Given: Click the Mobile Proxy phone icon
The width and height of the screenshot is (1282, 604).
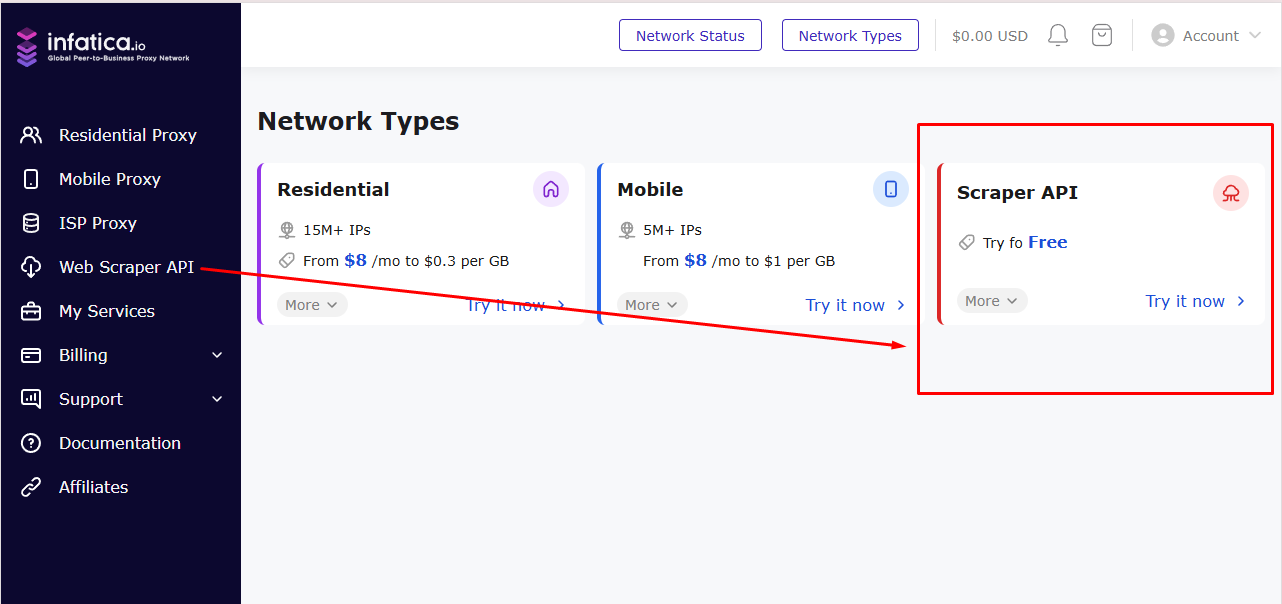Looking at the screenshot, I should (x=31, y=179).
